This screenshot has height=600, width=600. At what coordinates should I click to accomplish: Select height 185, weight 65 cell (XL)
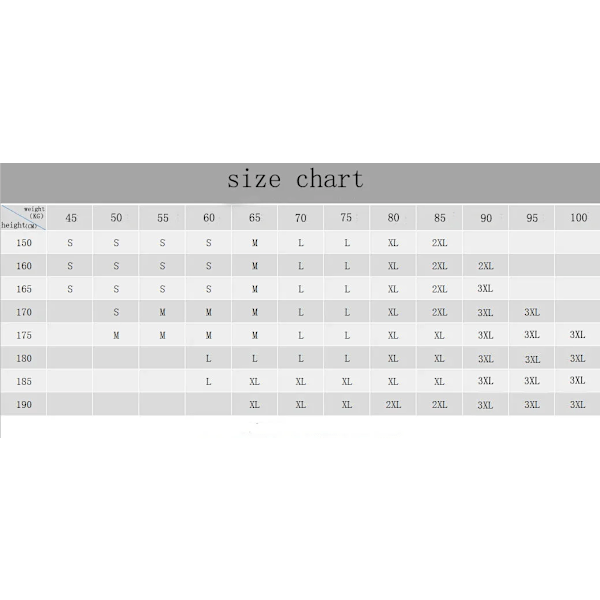click(x=255, y=381)
